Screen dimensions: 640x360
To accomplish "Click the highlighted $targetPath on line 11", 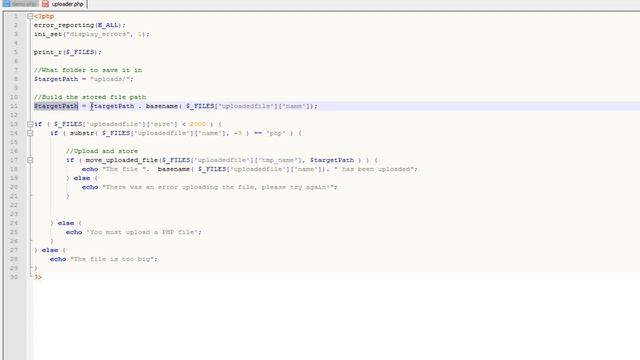I will 56,106.
